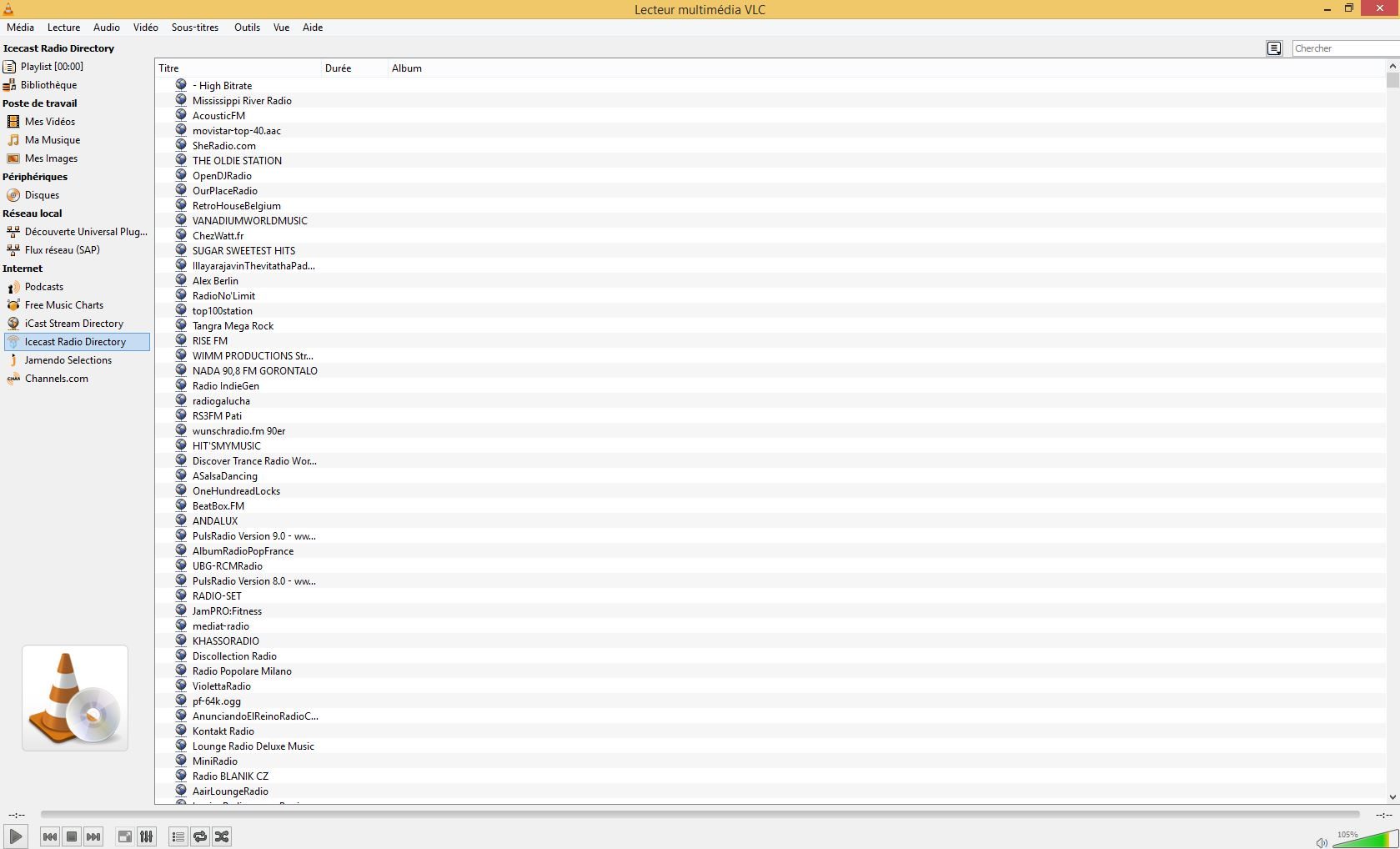
Task: Open extended settings equalizer button
Action: click(x=146, y=836)
